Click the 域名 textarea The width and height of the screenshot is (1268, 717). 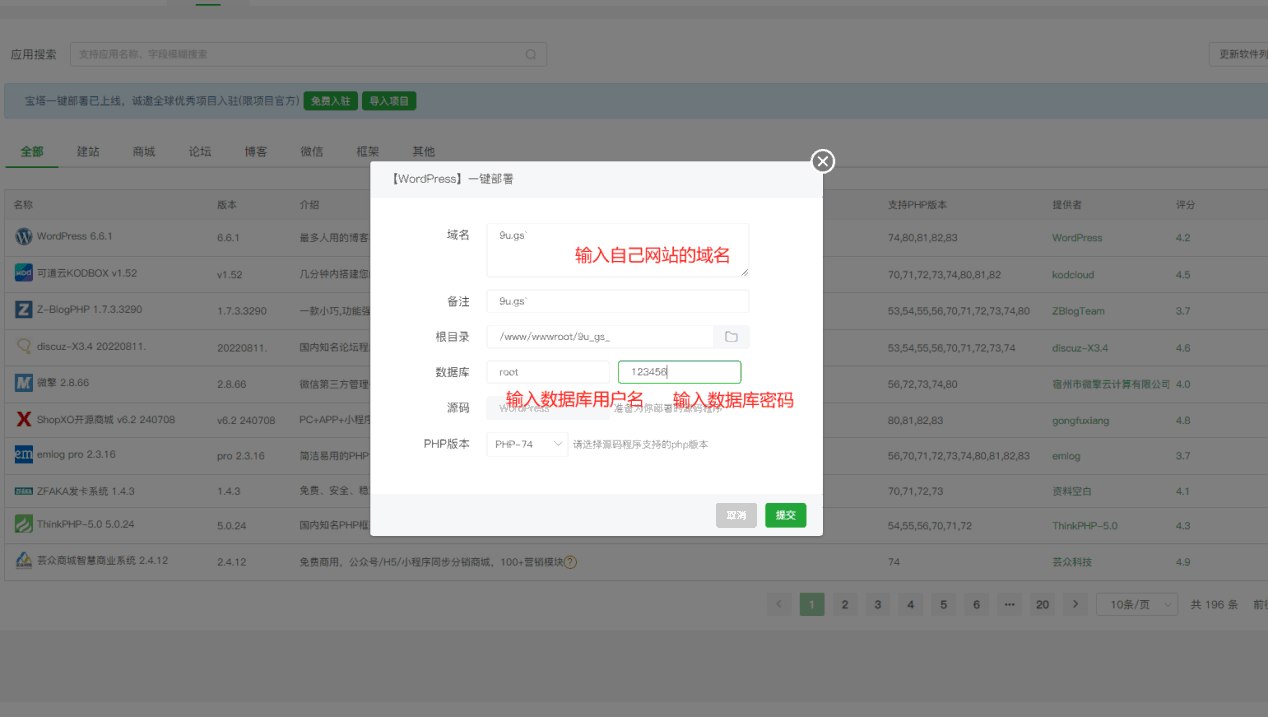[618, 250]
